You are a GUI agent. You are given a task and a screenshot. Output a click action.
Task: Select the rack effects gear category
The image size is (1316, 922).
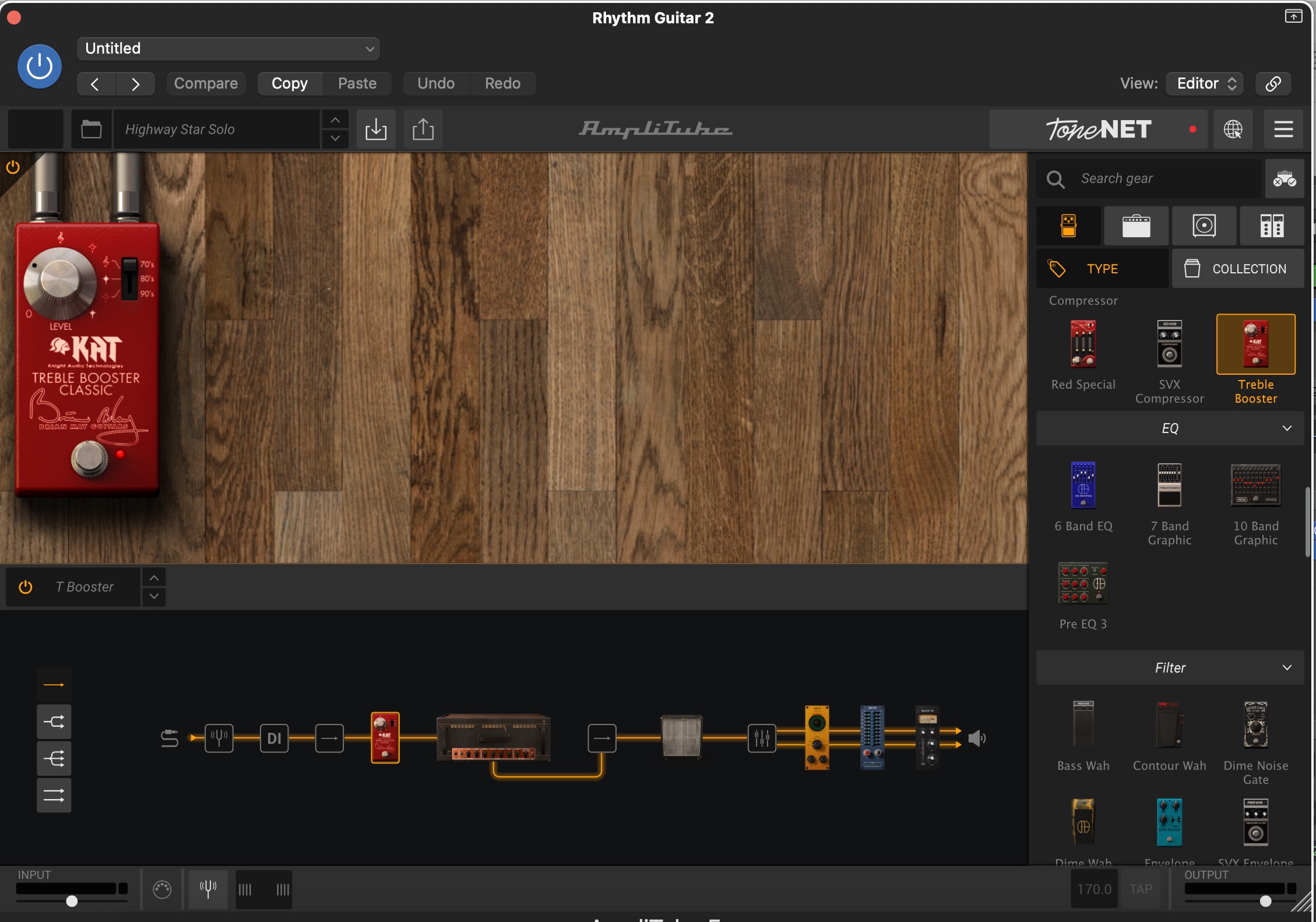point(1272,226)
